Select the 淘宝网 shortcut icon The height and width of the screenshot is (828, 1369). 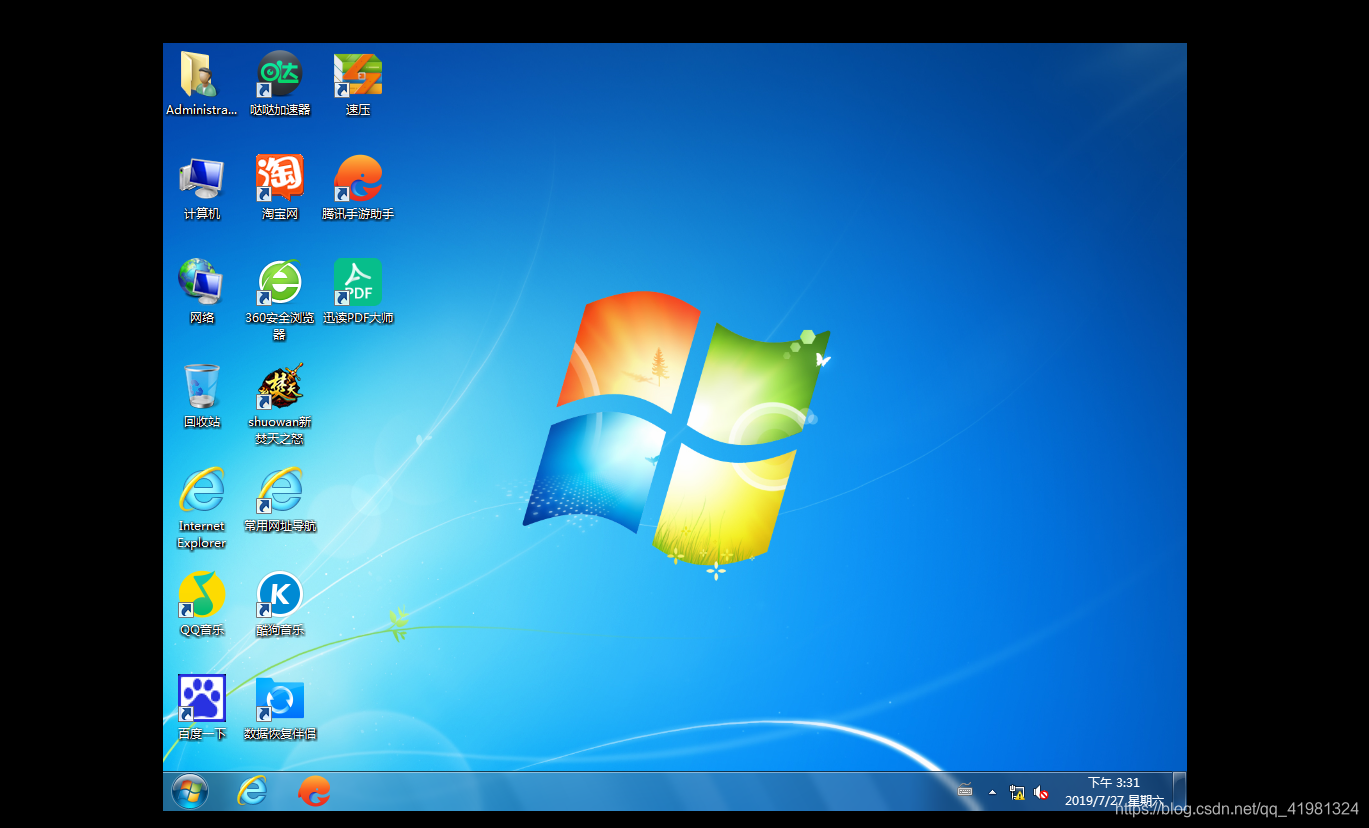[x=280, y=188]
